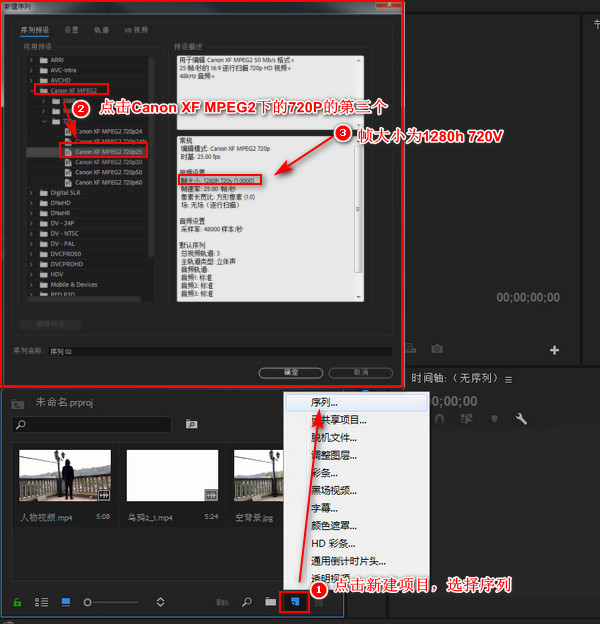The image size is (601, 624).
Task: Expand the DNxHR preset folder
Action: (x=31, y=213)
